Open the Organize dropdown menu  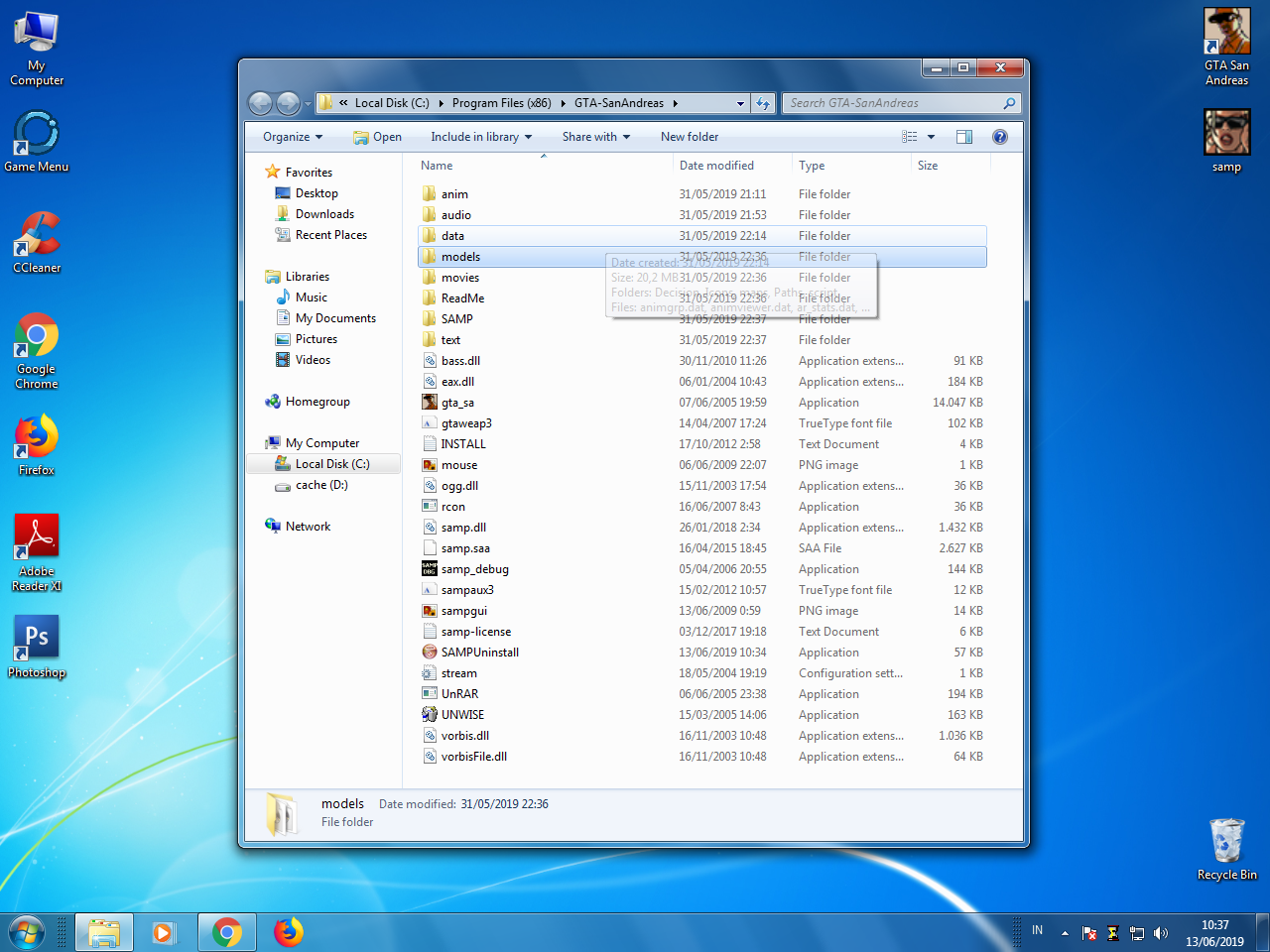(293, 137)
